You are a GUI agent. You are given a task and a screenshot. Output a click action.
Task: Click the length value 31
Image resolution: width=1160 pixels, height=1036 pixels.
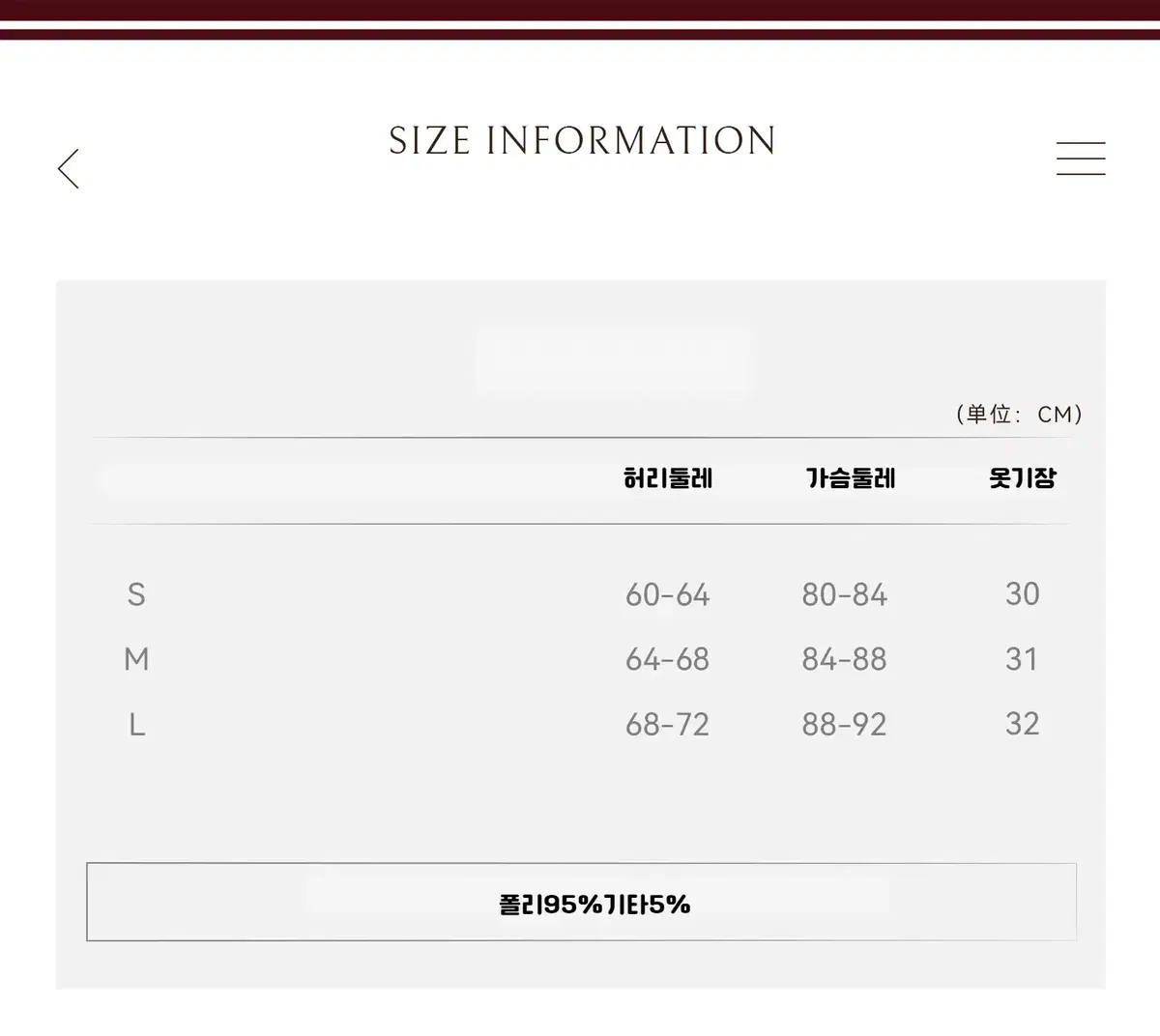[x=1022, y=659]
